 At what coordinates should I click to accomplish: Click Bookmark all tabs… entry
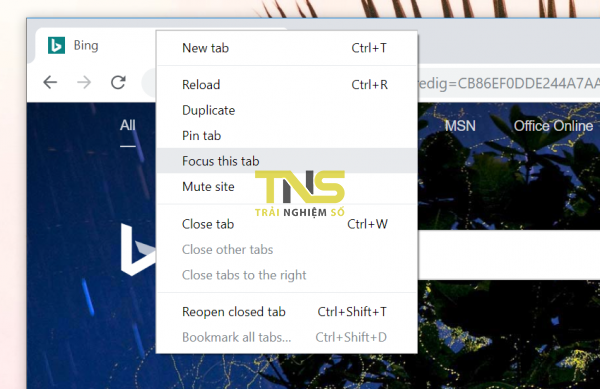coord(287,337)
